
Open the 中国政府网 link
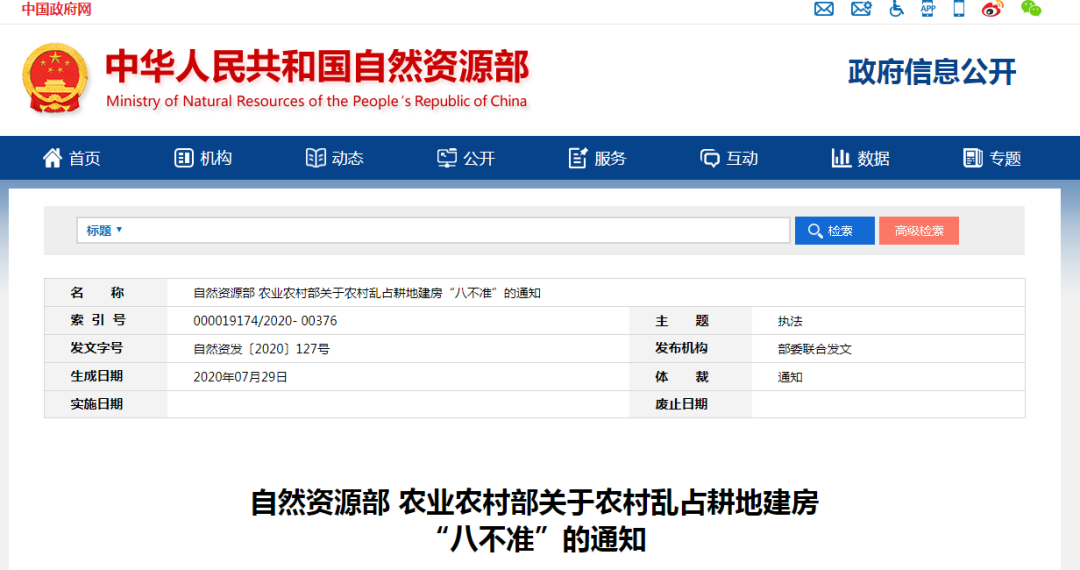56,9
